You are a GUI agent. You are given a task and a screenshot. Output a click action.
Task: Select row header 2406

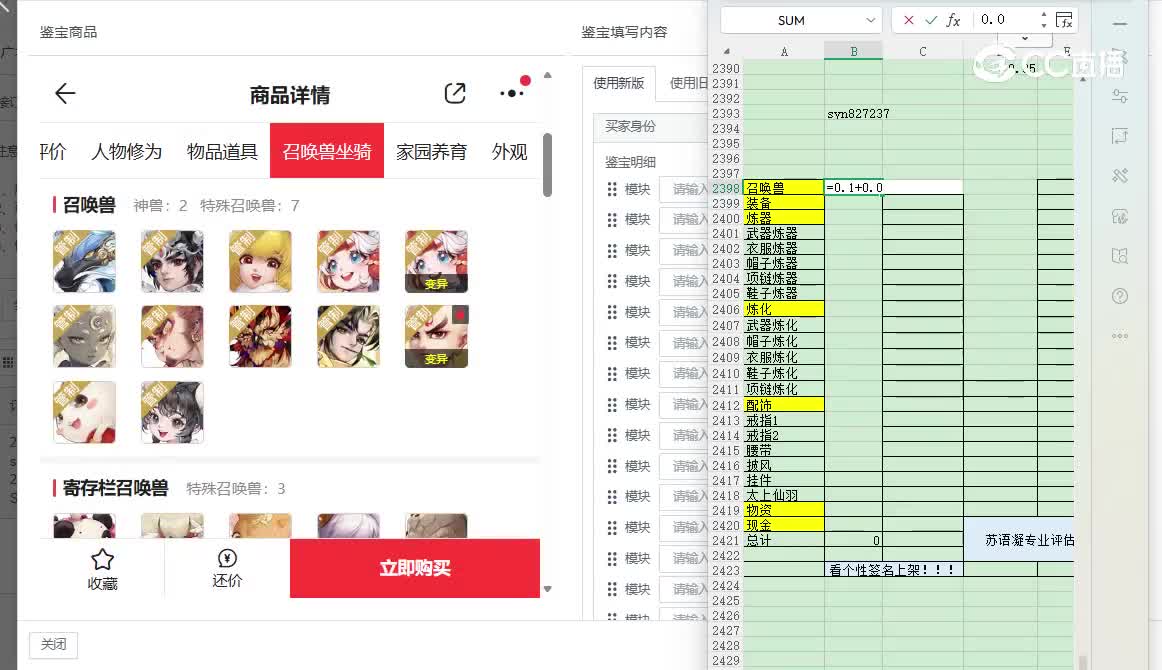726,310
